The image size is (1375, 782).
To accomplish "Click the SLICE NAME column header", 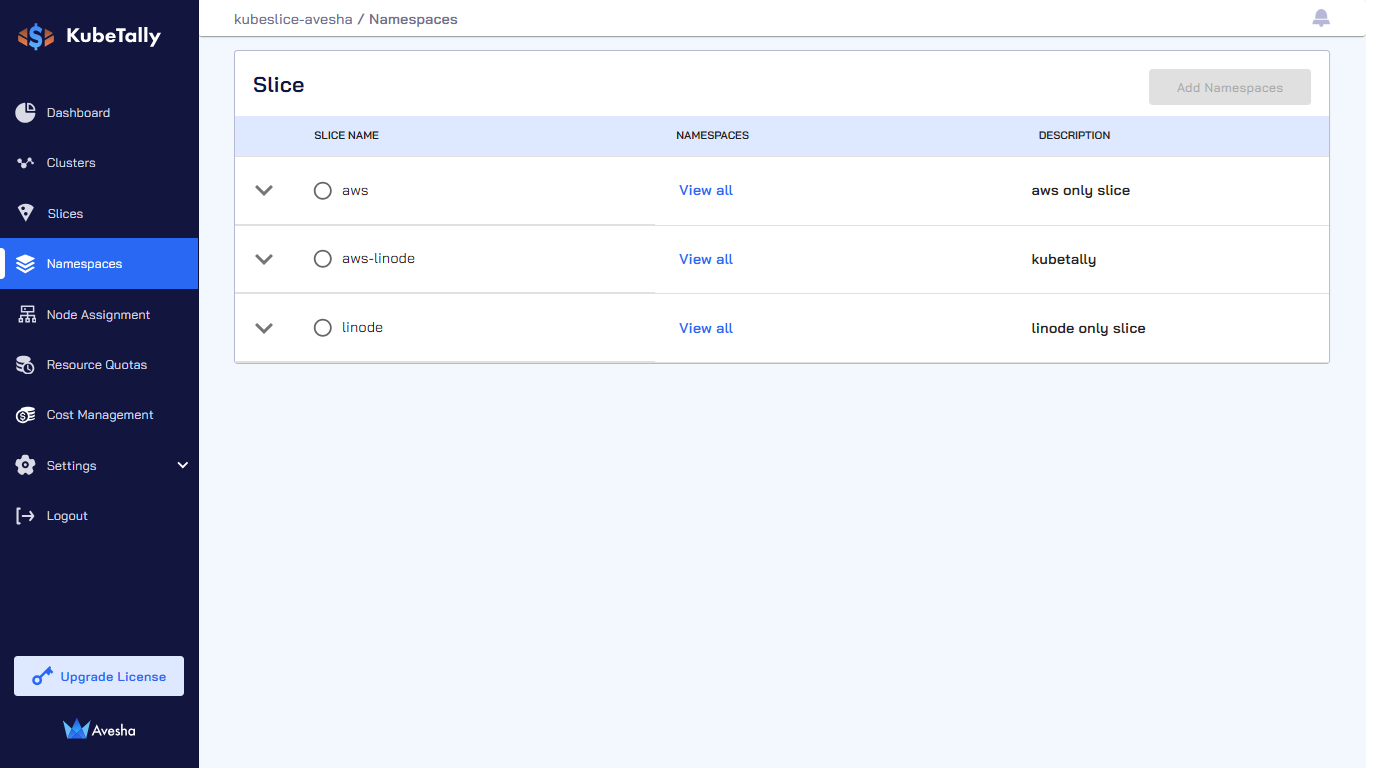I will click(346, 136).
